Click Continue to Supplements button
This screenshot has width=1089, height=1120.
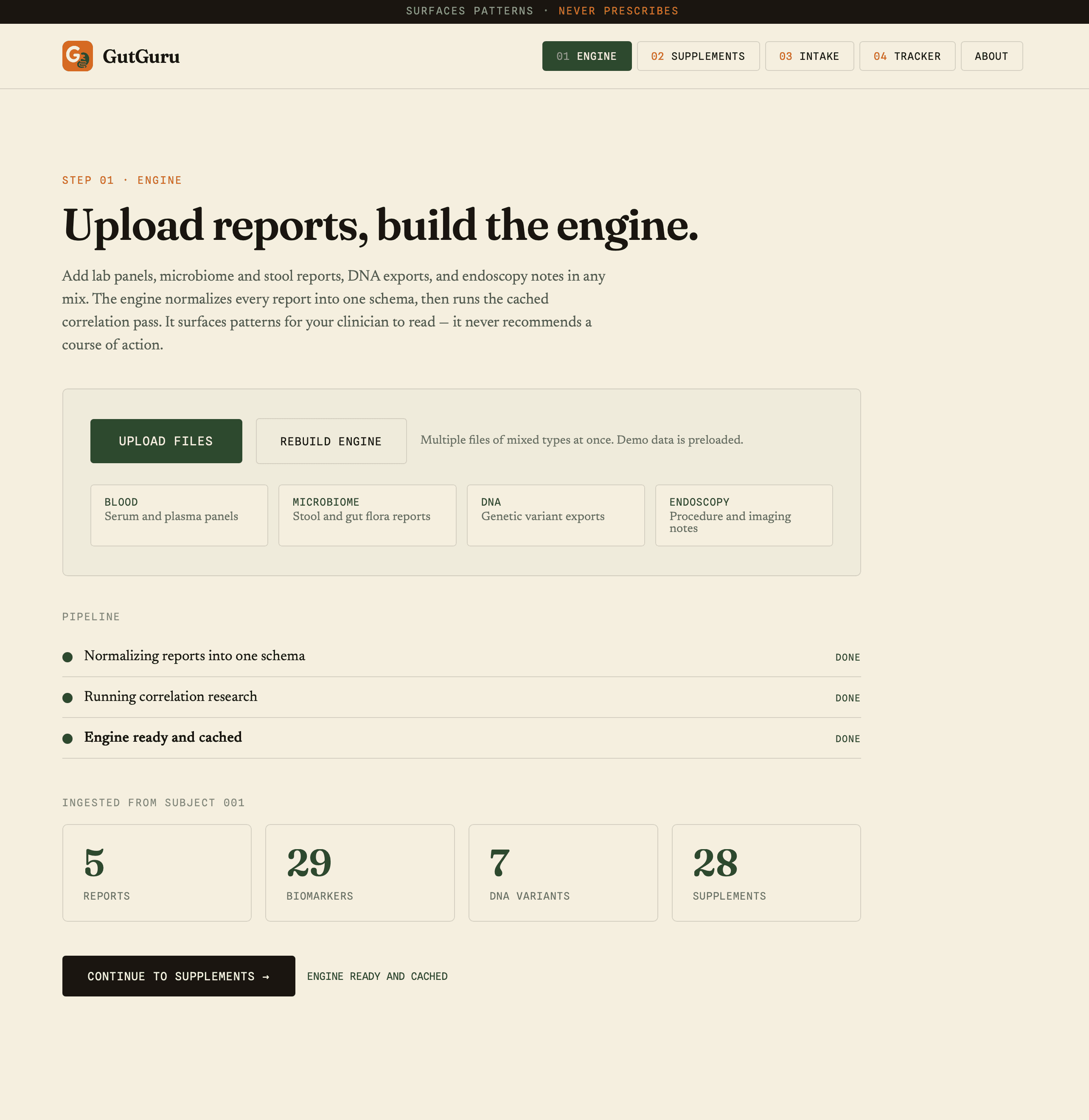click(178, 976)
